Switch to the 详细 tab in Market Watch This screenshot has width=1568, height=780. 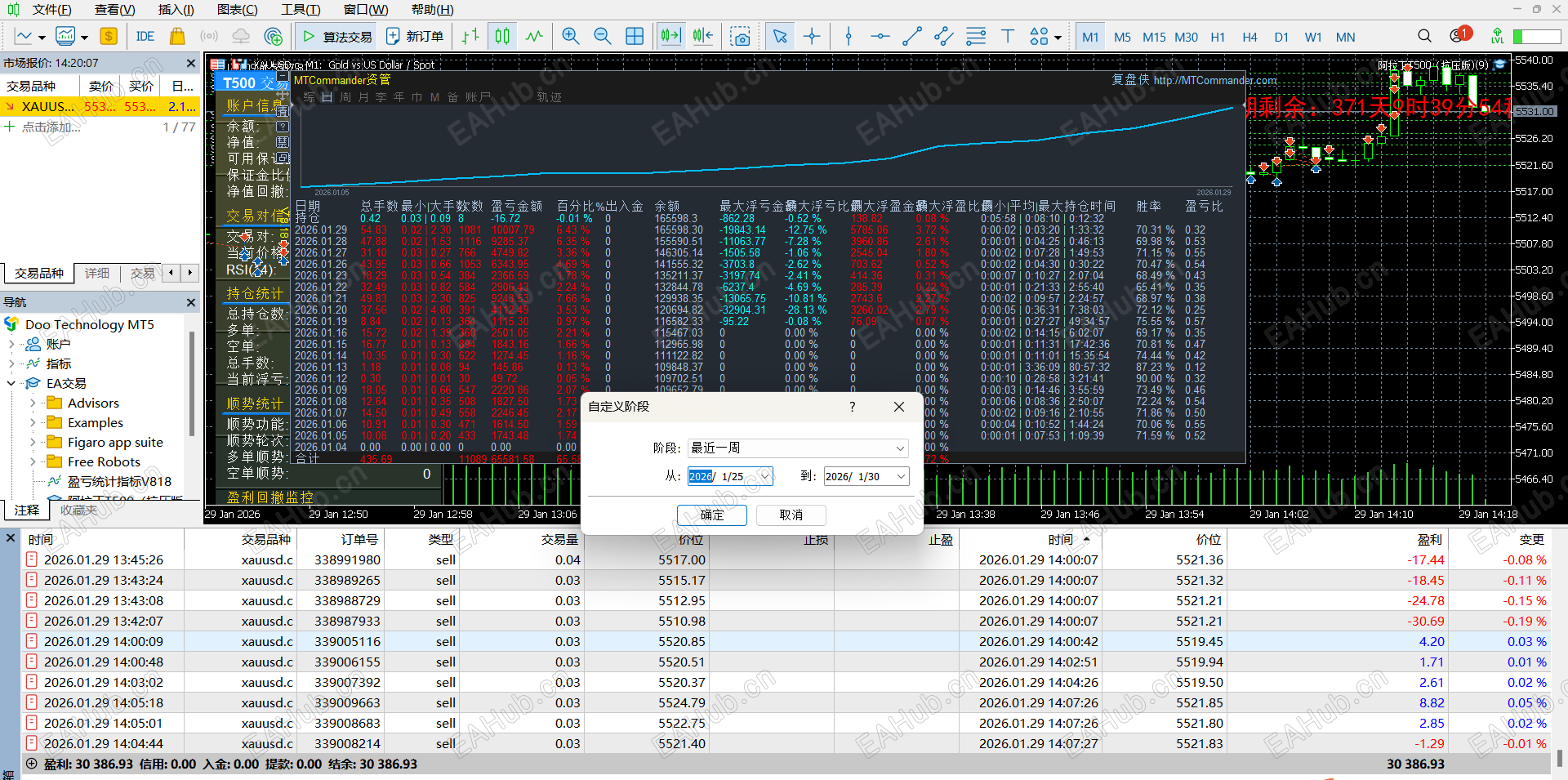[x=97, y=273]
